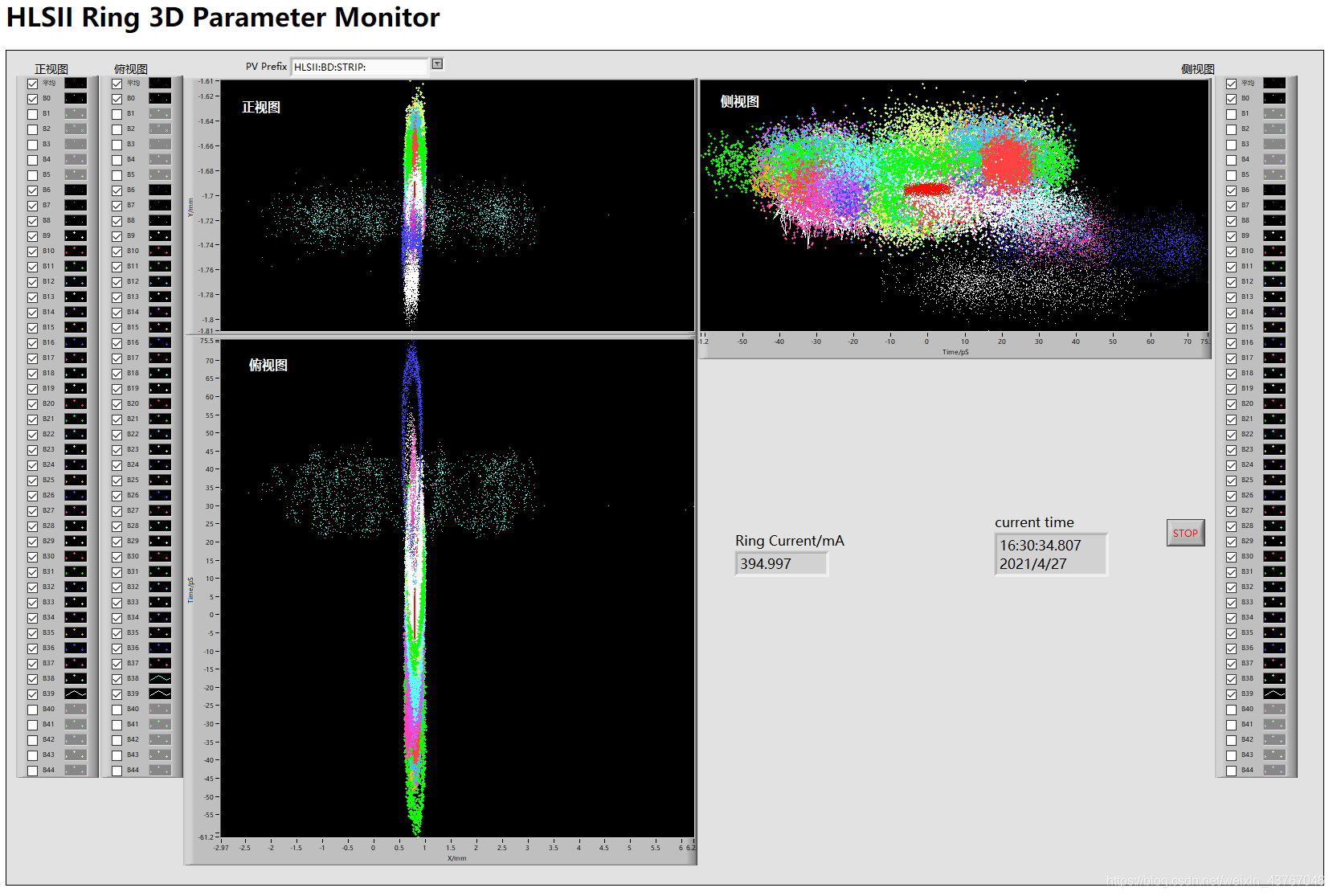
Task: Click the B1 greyed plot sample in 正视图 legend
Action: [76, 113]
